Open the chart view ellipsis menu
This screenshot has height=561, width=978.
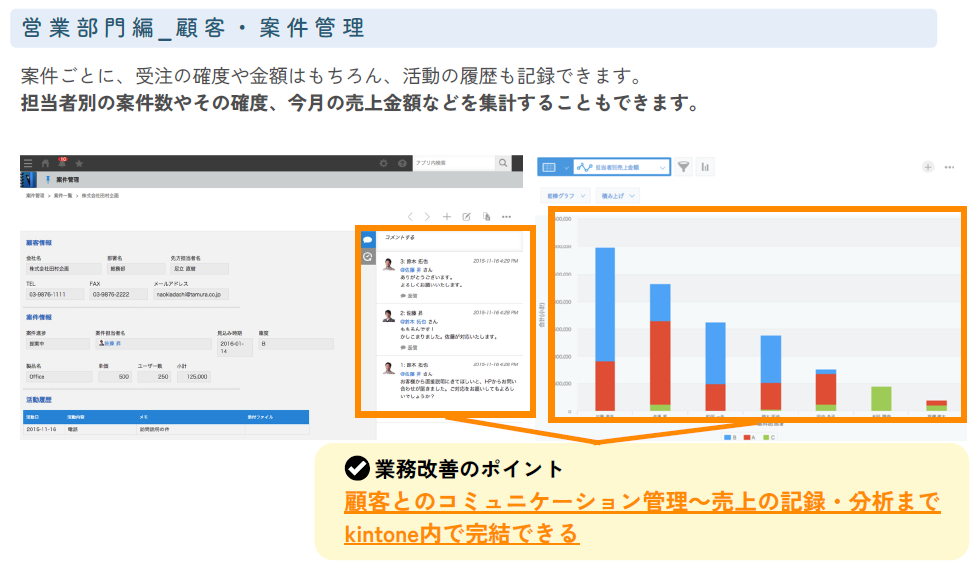pos(949,167)
